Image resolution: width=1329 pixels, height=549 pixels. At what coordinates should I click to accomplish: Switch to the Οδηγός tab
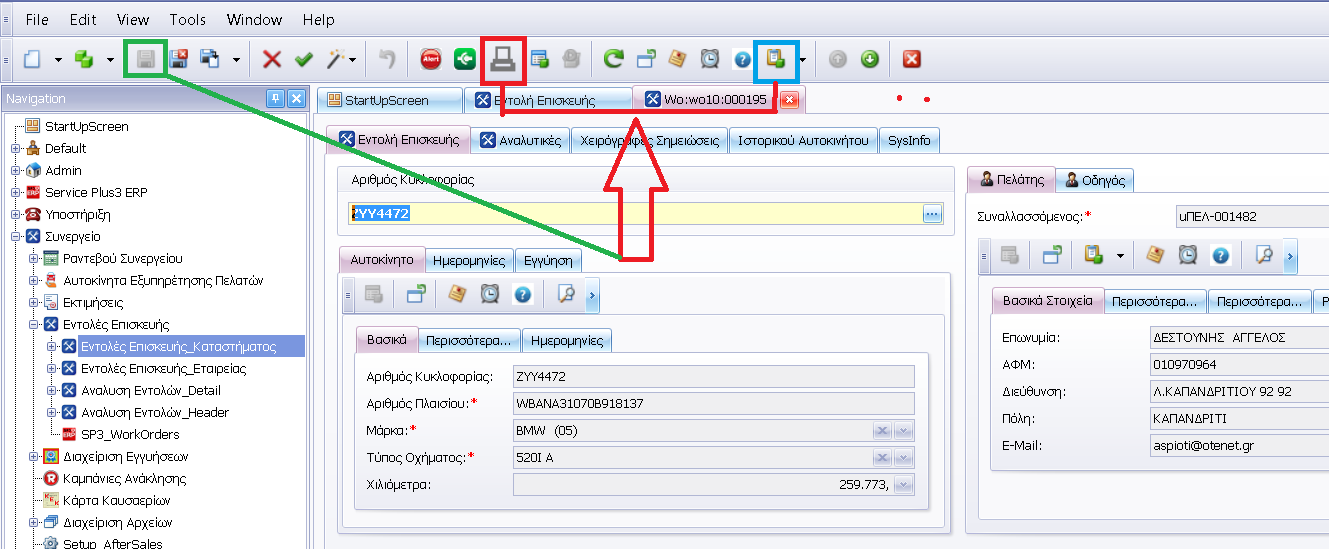[1095, 180]
